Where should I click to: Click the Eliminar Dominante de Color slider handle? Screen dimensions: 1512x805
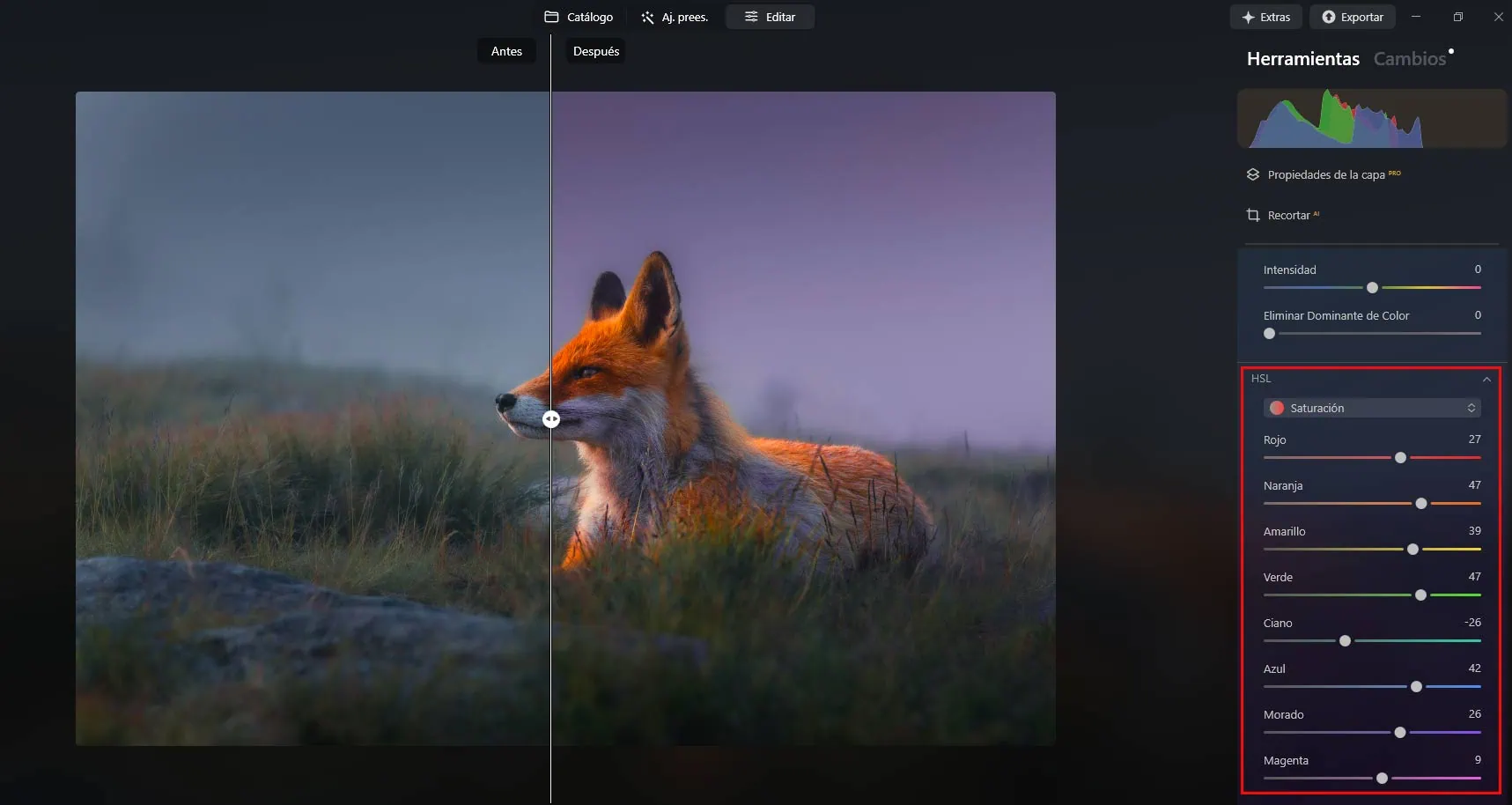(x=1269, y=334)
